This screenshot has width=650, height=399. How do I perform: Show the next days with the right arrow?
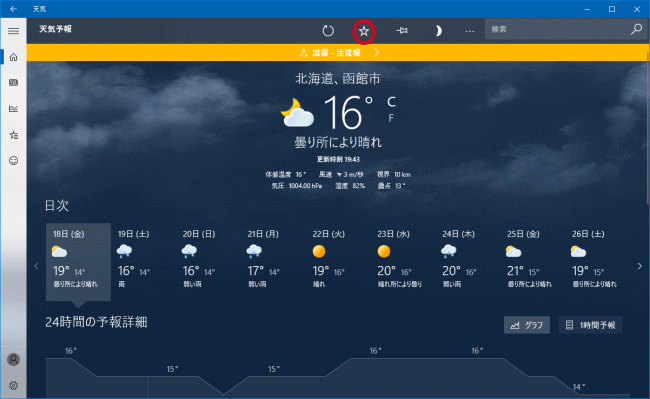tap(640, 266)
